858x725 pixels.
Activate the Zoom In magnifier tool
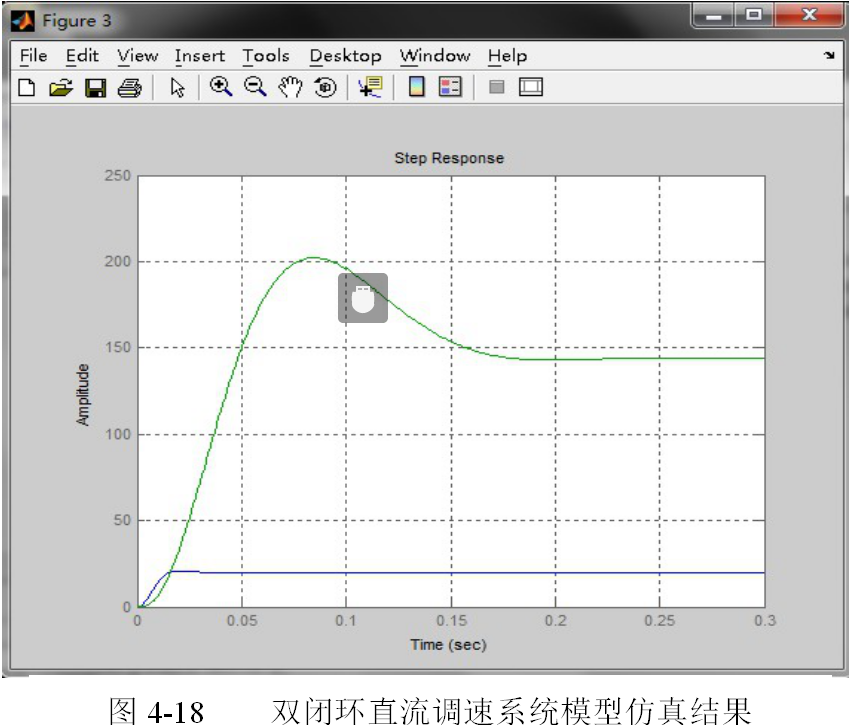[221, 87]
